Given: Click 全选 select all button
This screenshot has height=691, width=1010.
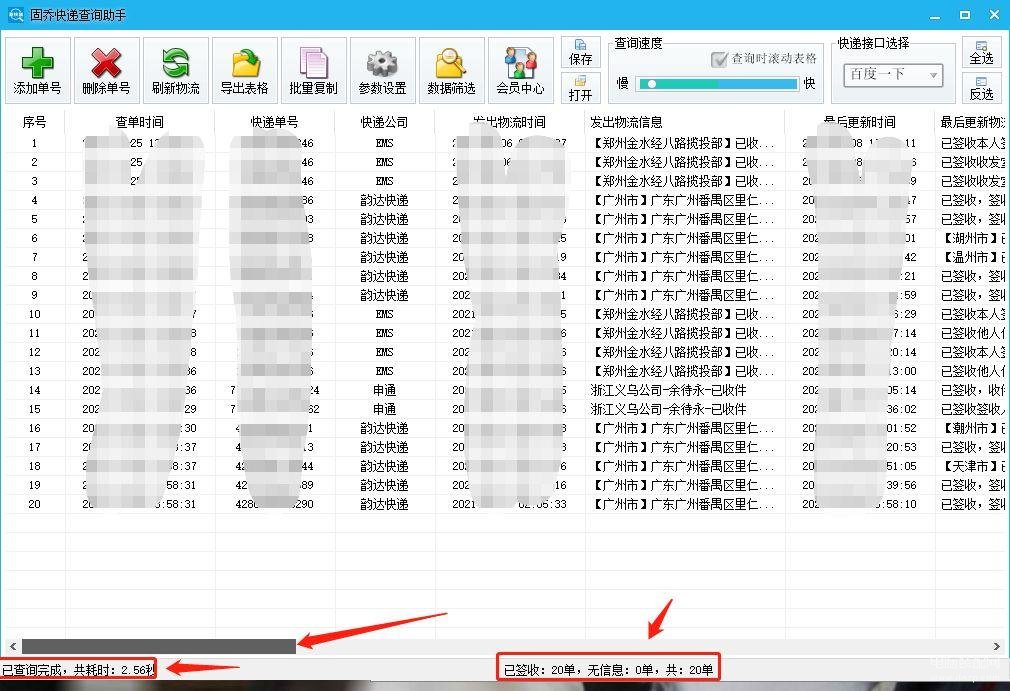Looking at the screenshot, I should click(982, 52).
